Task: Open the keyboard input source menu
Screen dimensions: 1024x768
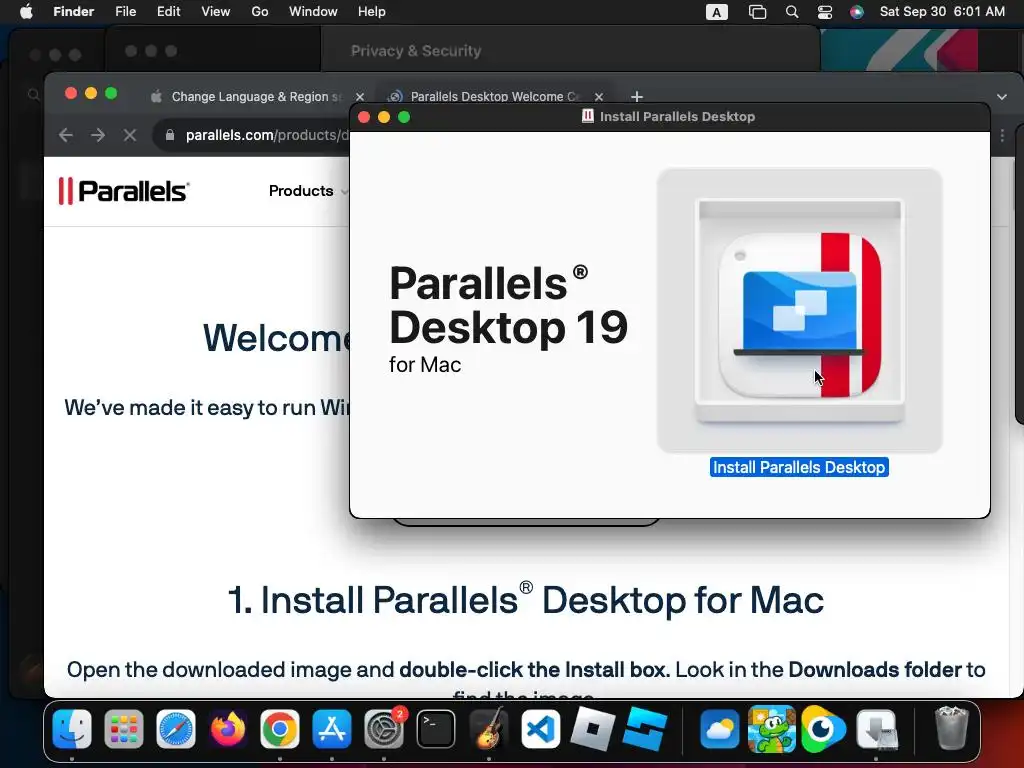Action: pos(716,12)
